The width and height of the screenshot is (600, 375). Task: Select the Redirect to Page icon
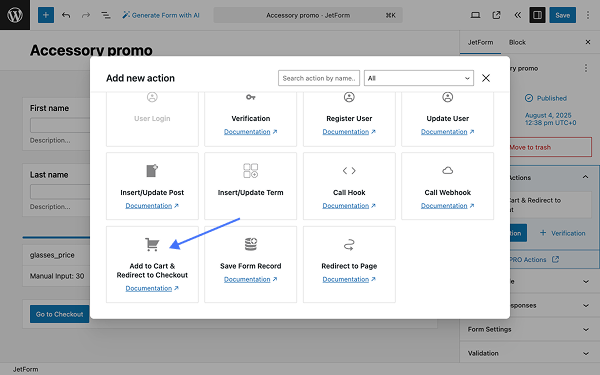click(349, 245)
